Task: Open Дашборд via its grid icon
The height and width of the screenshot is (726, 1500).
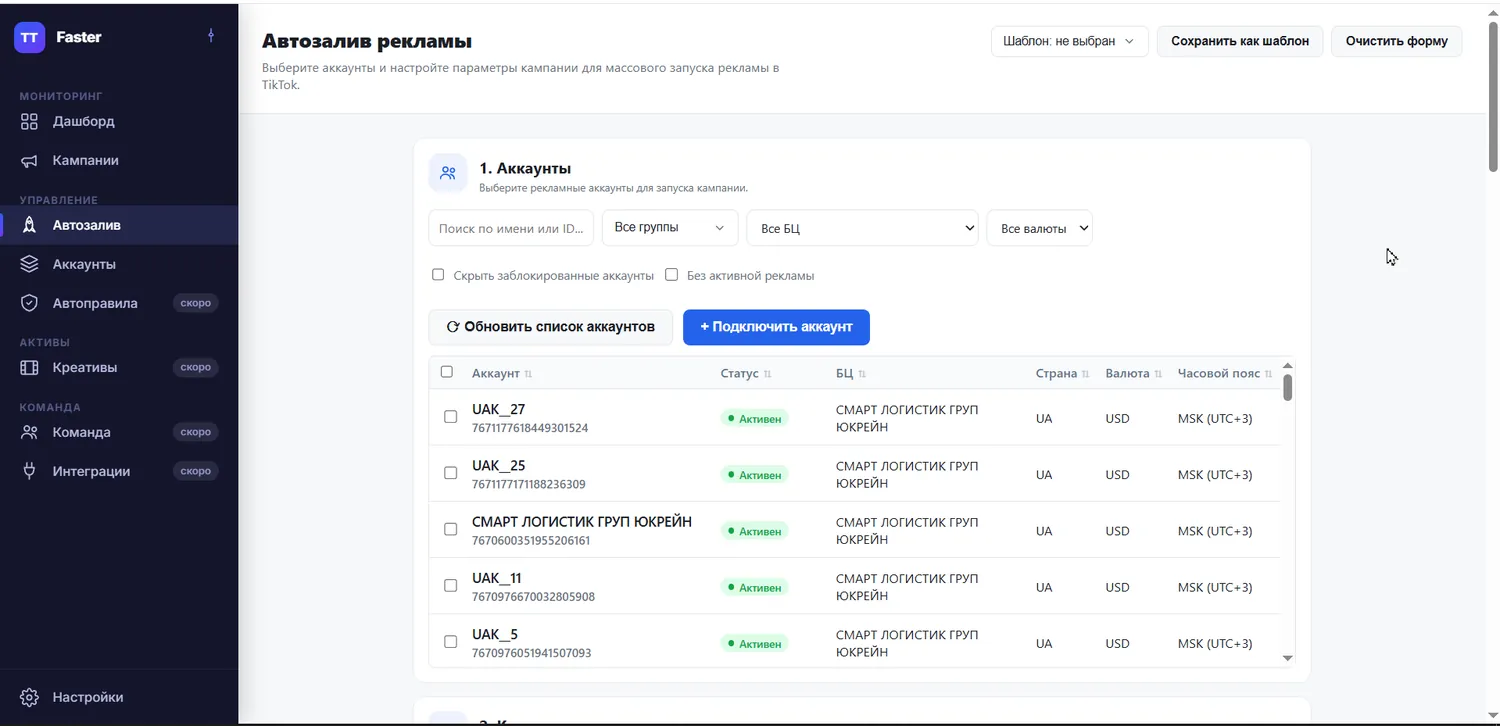Action: (x=29, y=122)
